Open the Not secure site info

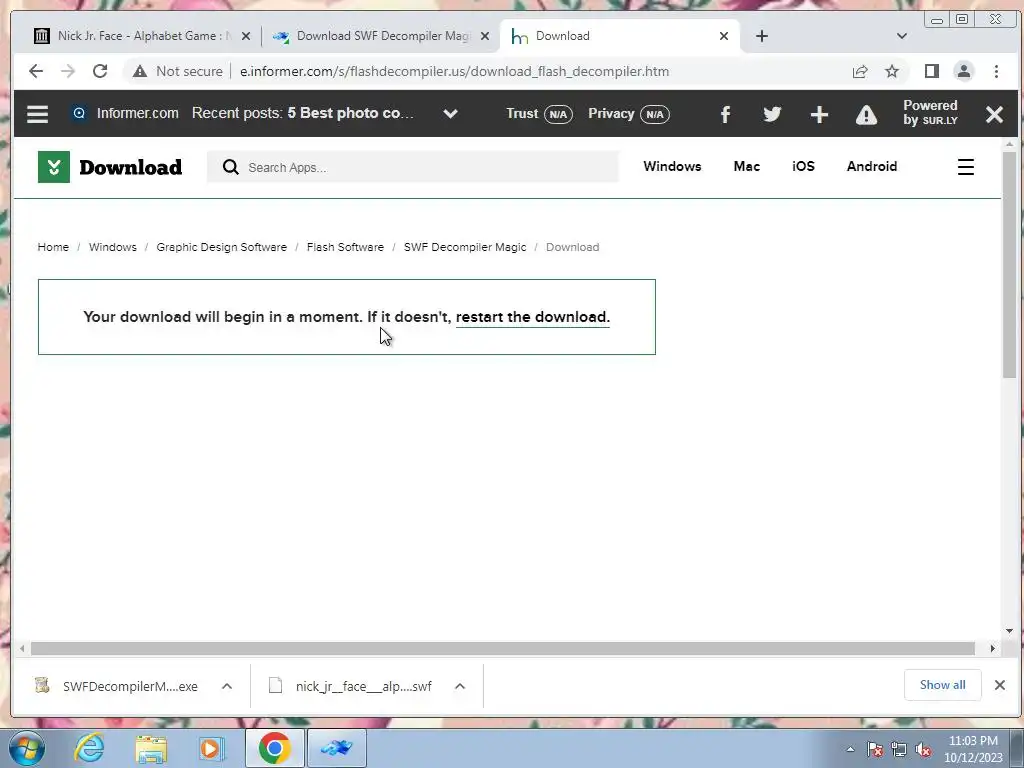click(x=178, y=71)
